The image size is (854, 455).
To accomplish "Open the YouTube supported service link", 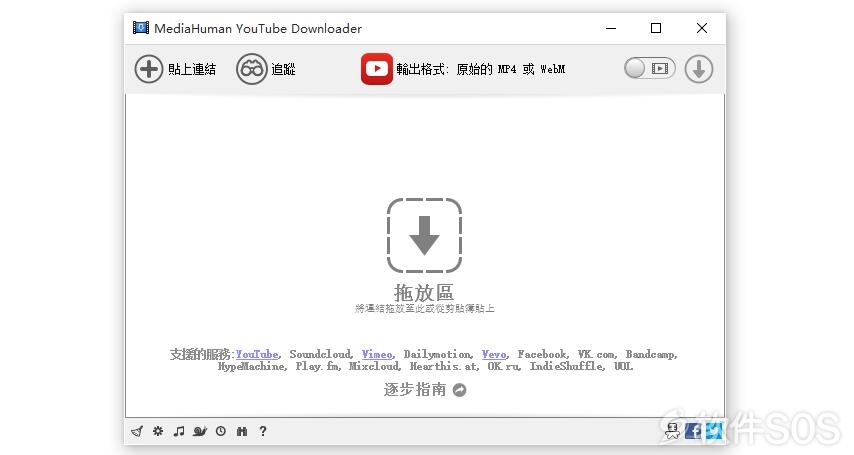I will click(x=257, y=354).
